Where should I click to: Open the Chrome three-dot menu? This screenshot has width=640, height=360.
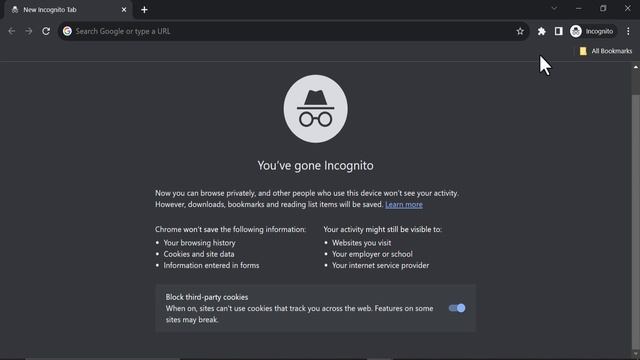[628, 31]
